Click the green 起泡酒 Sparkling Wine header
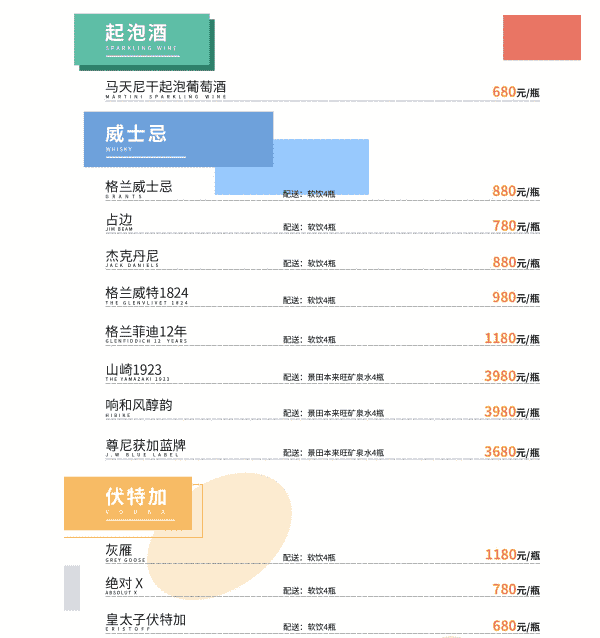This screenshot has height=638, width=600. pyautogui.click(x=142, y=39)
